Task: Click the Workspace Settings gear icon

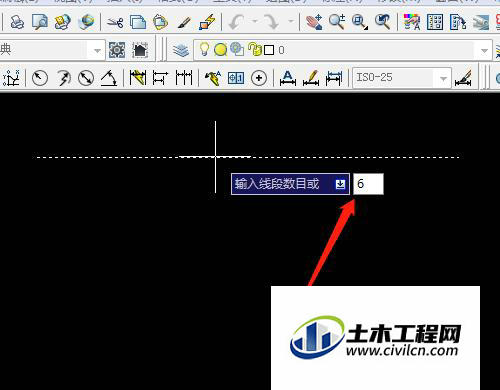Action: point(117,51)
